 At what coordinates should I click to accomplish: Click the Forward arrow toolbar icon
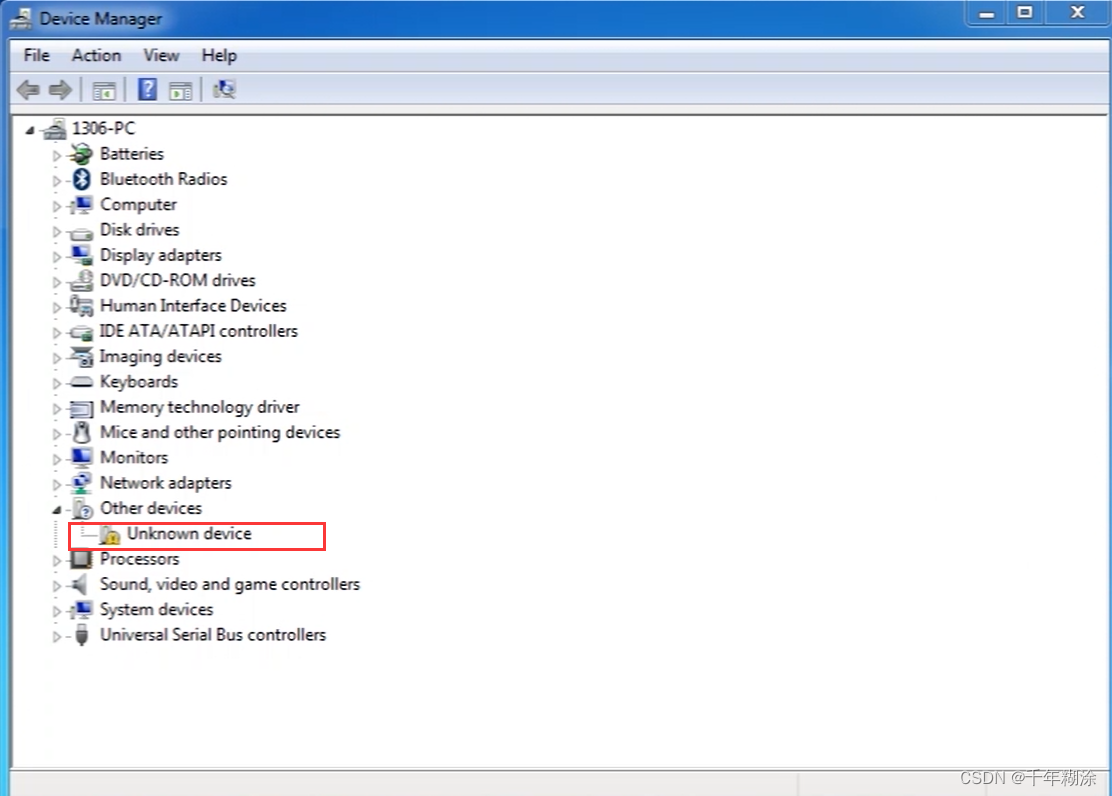coord(60,90)
